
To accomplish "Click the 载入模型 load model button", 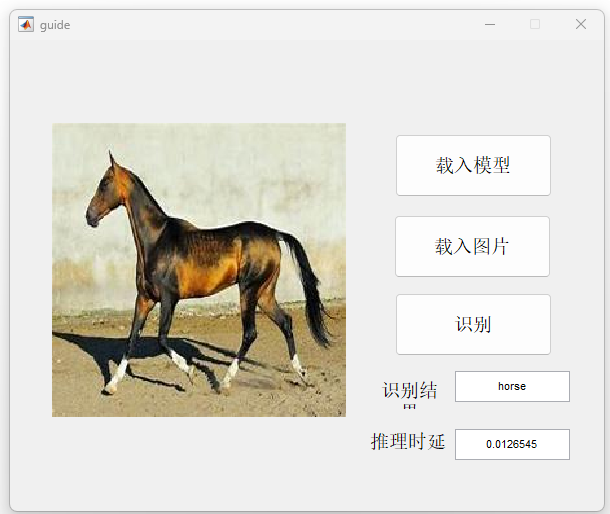I will point(473,165).
